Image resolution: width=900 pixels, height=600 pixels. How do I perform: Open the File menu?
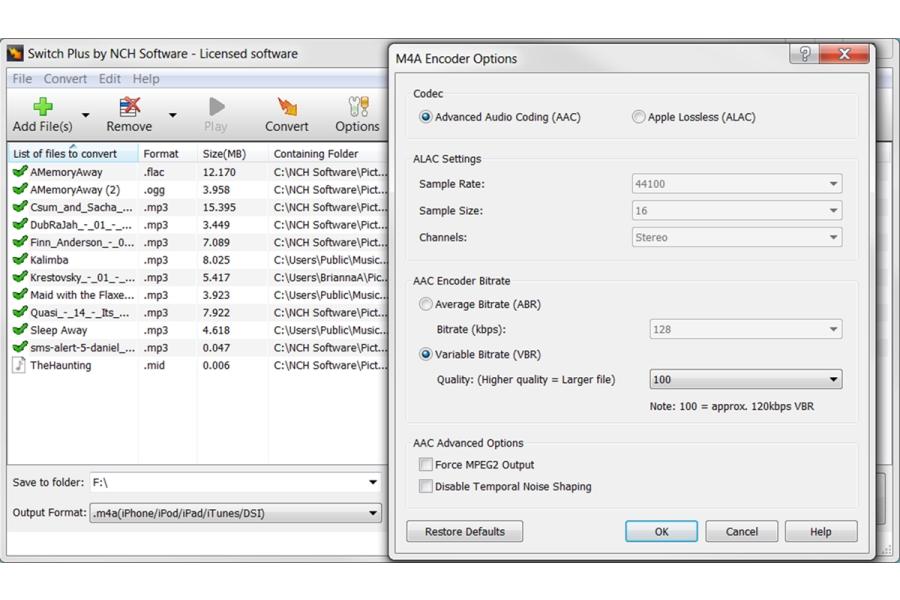click(22, 79)
